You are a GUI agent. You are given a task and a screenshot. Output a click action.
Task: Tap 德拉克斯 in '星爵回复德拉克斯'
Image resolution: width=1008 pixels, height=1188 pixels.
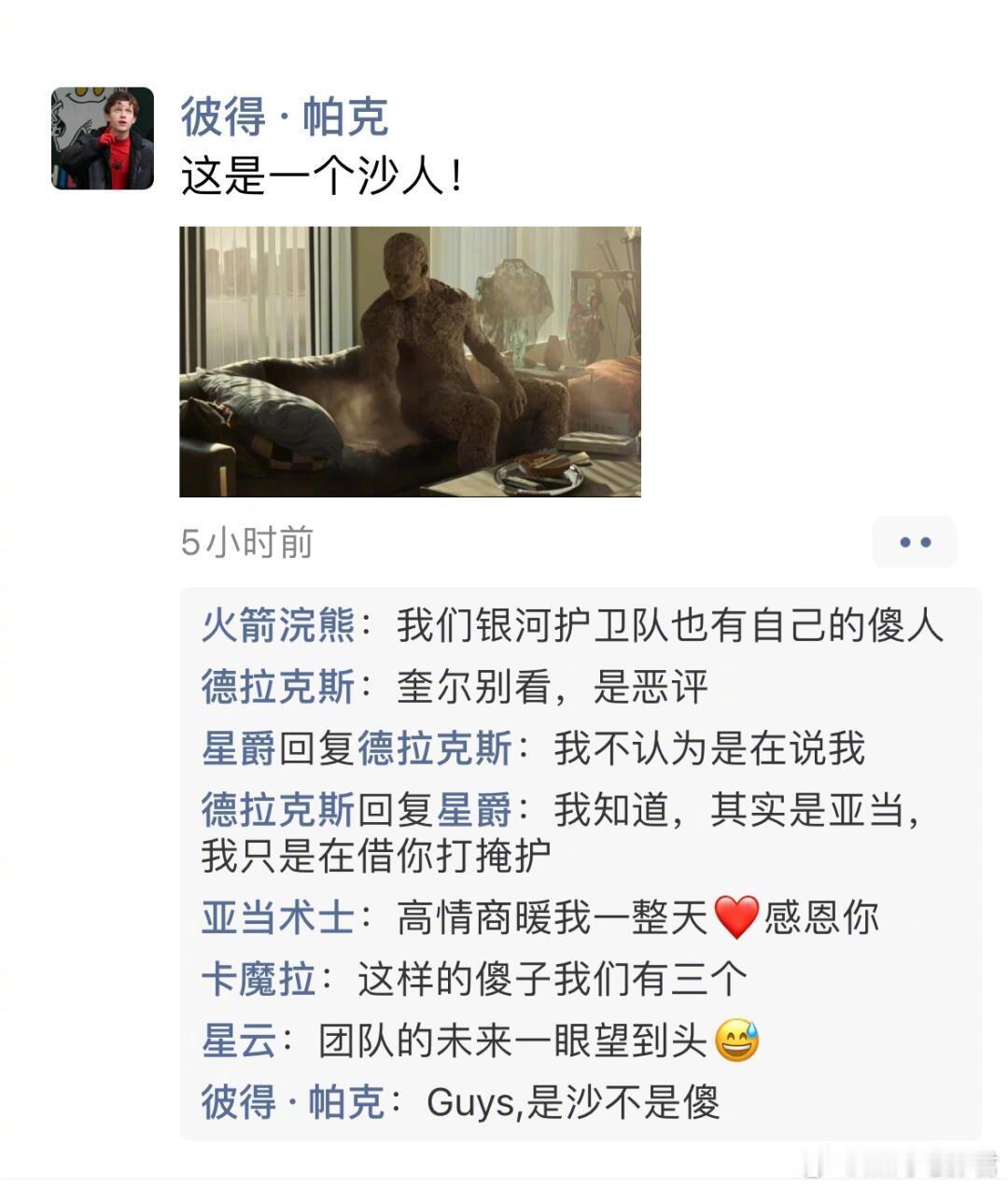(435, 748)
